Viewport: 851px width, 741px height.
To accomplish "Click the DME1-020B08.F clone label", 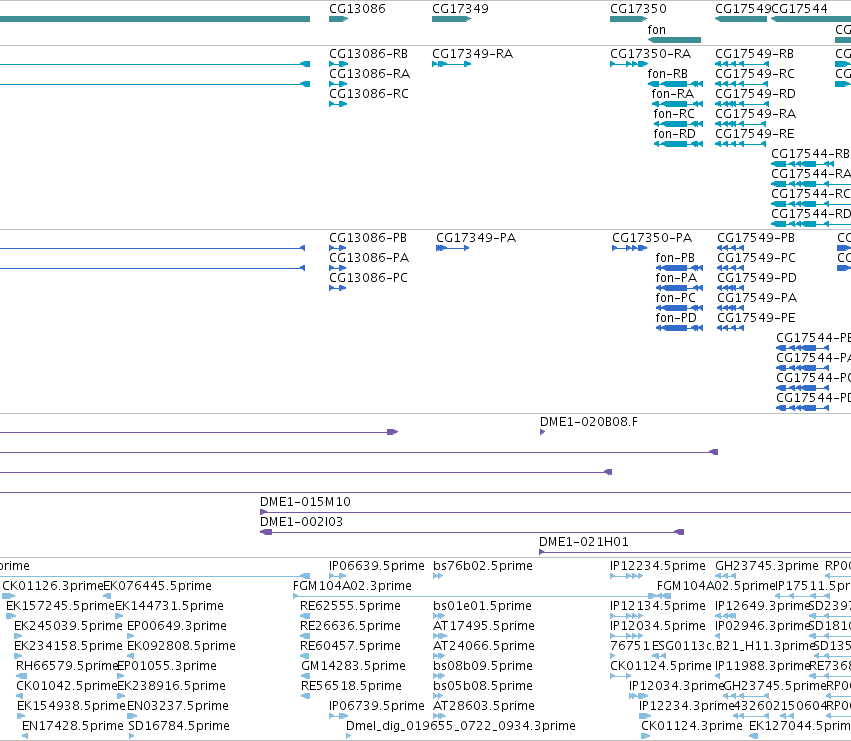I will point(589,422).
